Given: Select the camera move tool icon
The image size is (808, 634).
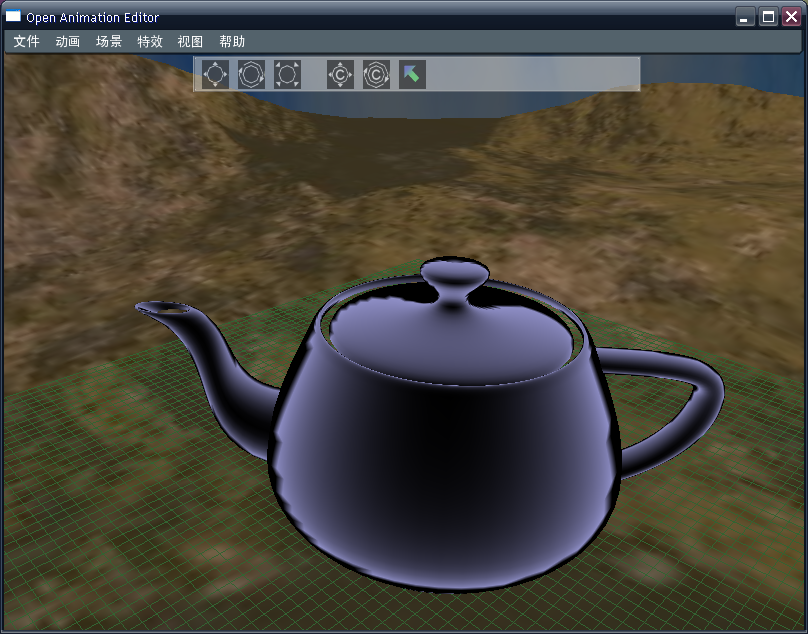Looking at the screenshot, I should point(341,74).
